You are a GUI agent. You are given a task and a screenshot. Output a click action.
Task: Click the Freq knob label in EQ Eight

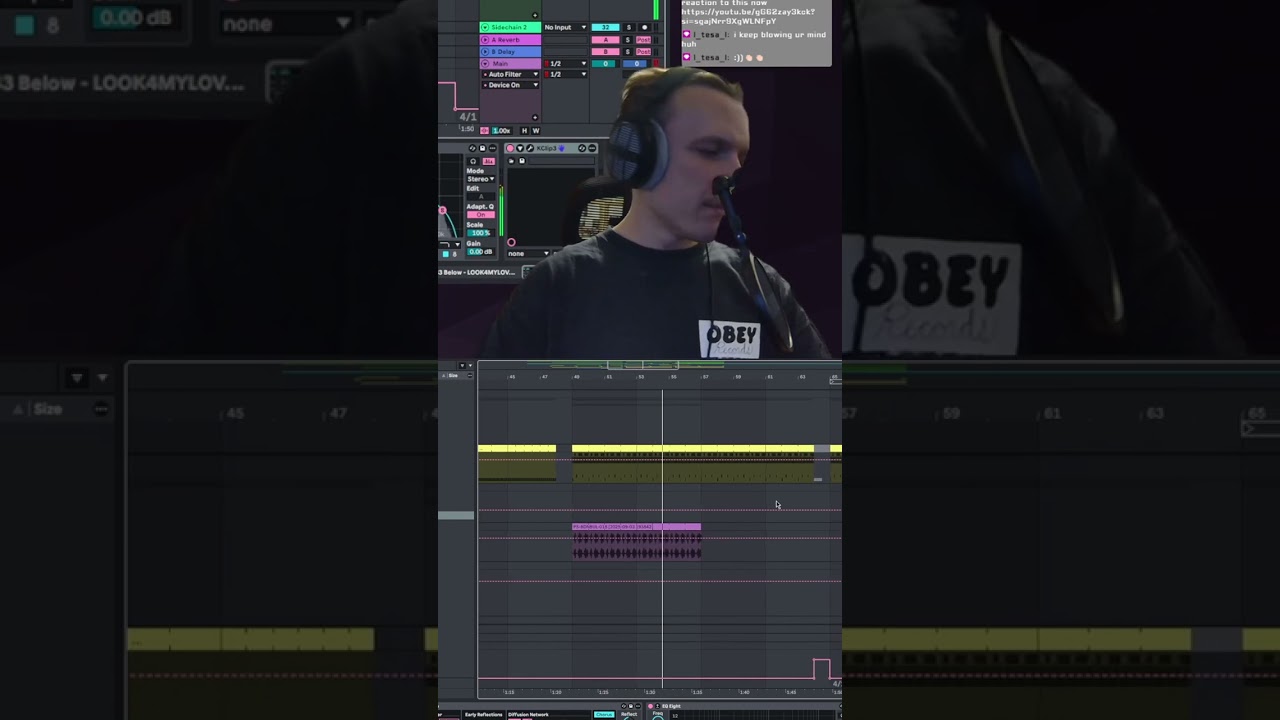click(658, 713)
